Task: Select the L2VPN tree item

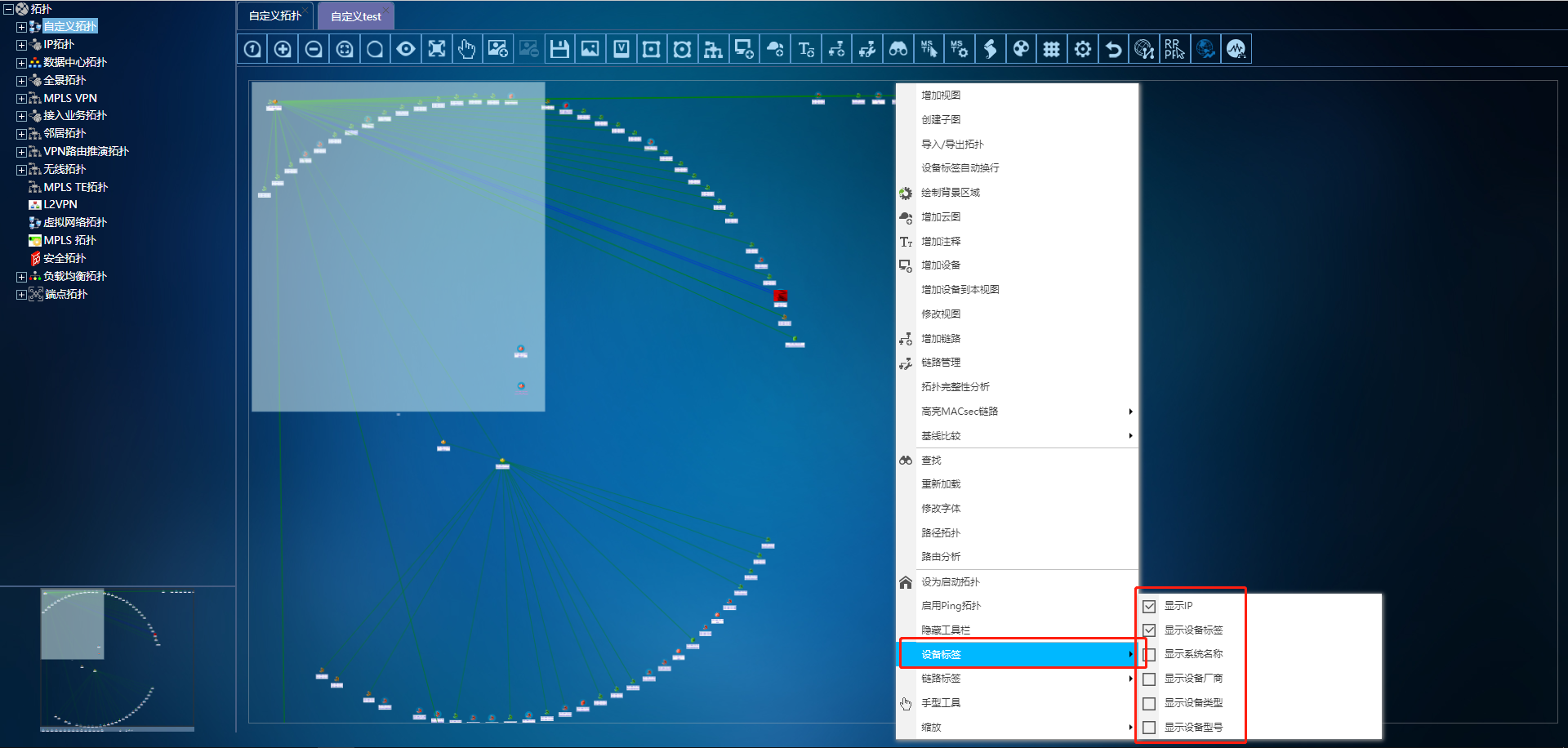Action: [x=60, y=205]
